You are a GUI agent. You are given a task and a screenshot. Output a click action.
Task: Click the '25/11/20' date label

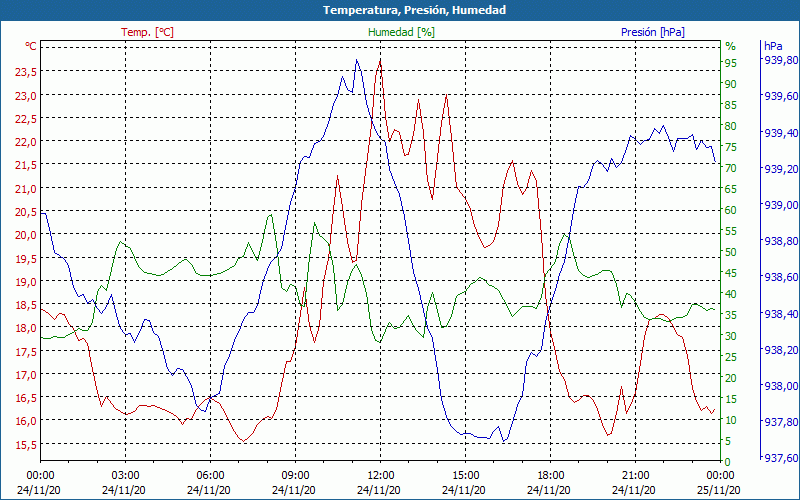pyautogui.click(x=718, y=490)
